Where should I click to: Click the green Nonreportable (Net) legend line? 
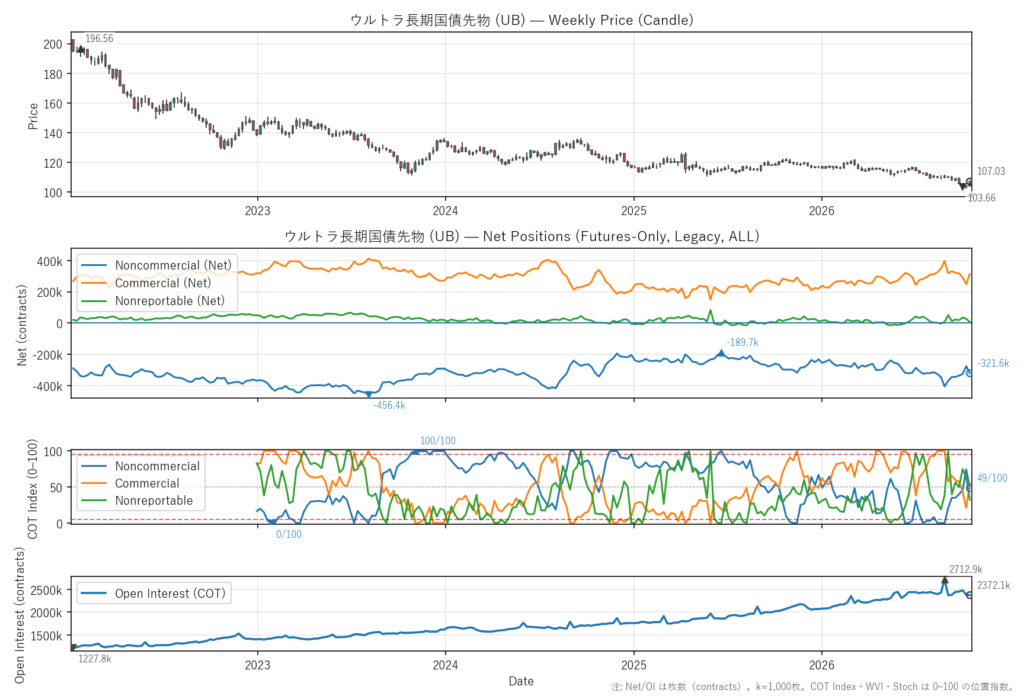click(93, 301)
